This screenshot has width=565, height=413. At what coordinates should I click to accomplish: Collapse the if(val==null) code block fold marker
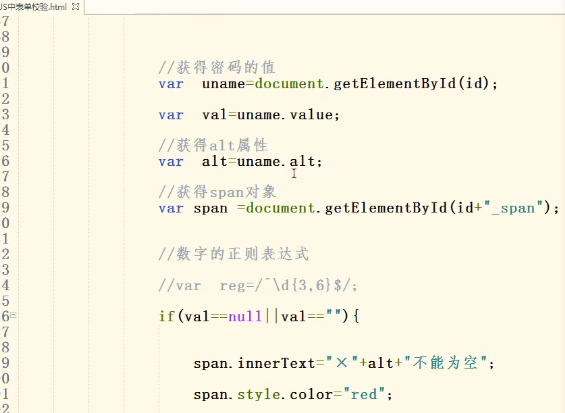(x=13, y=316)
